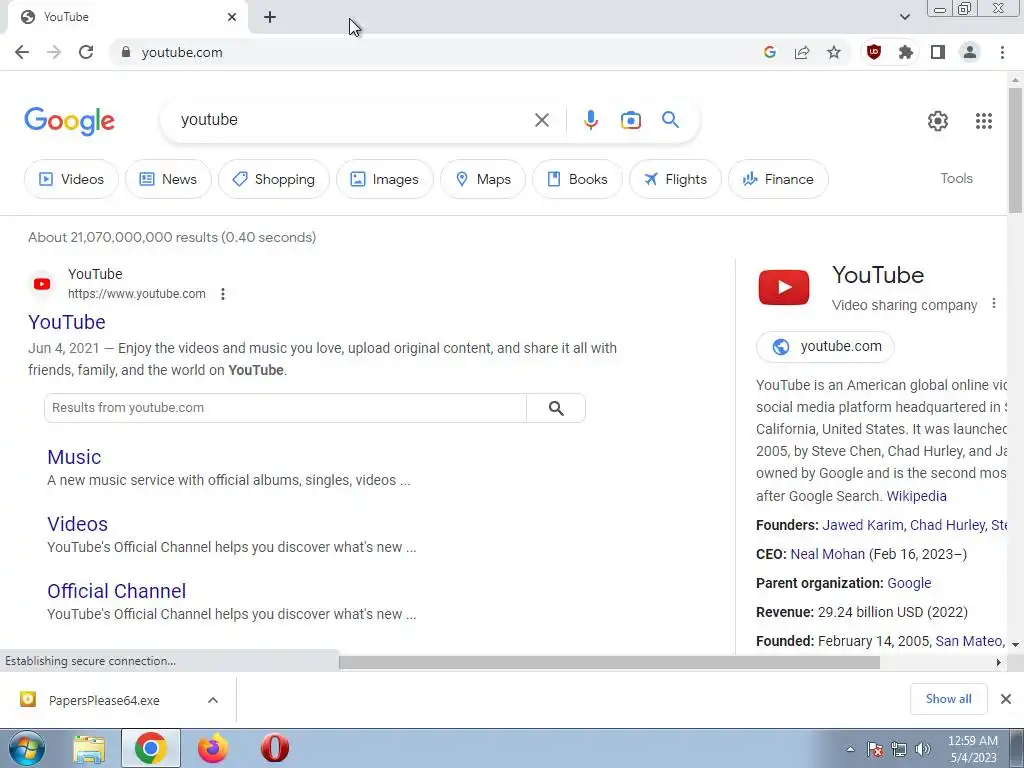Show hidden system tray icons

tap(850, 749)
